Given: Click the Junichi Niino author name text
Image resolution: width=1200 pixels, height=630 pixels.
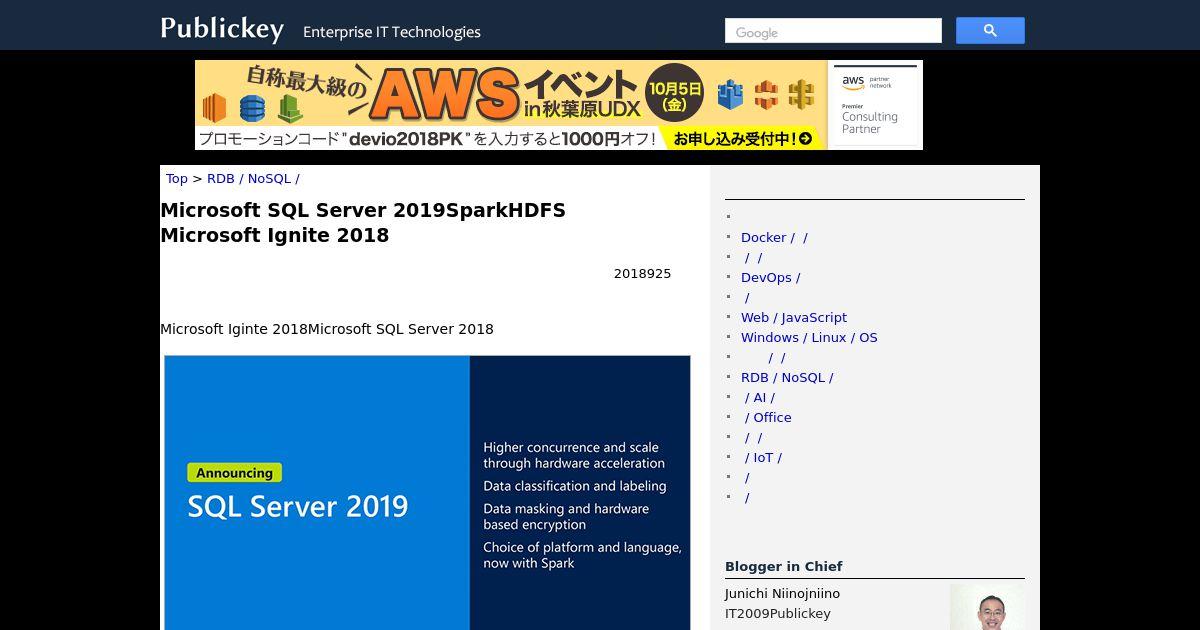Looking at the screenshot, I should click(x=782, y=594).
